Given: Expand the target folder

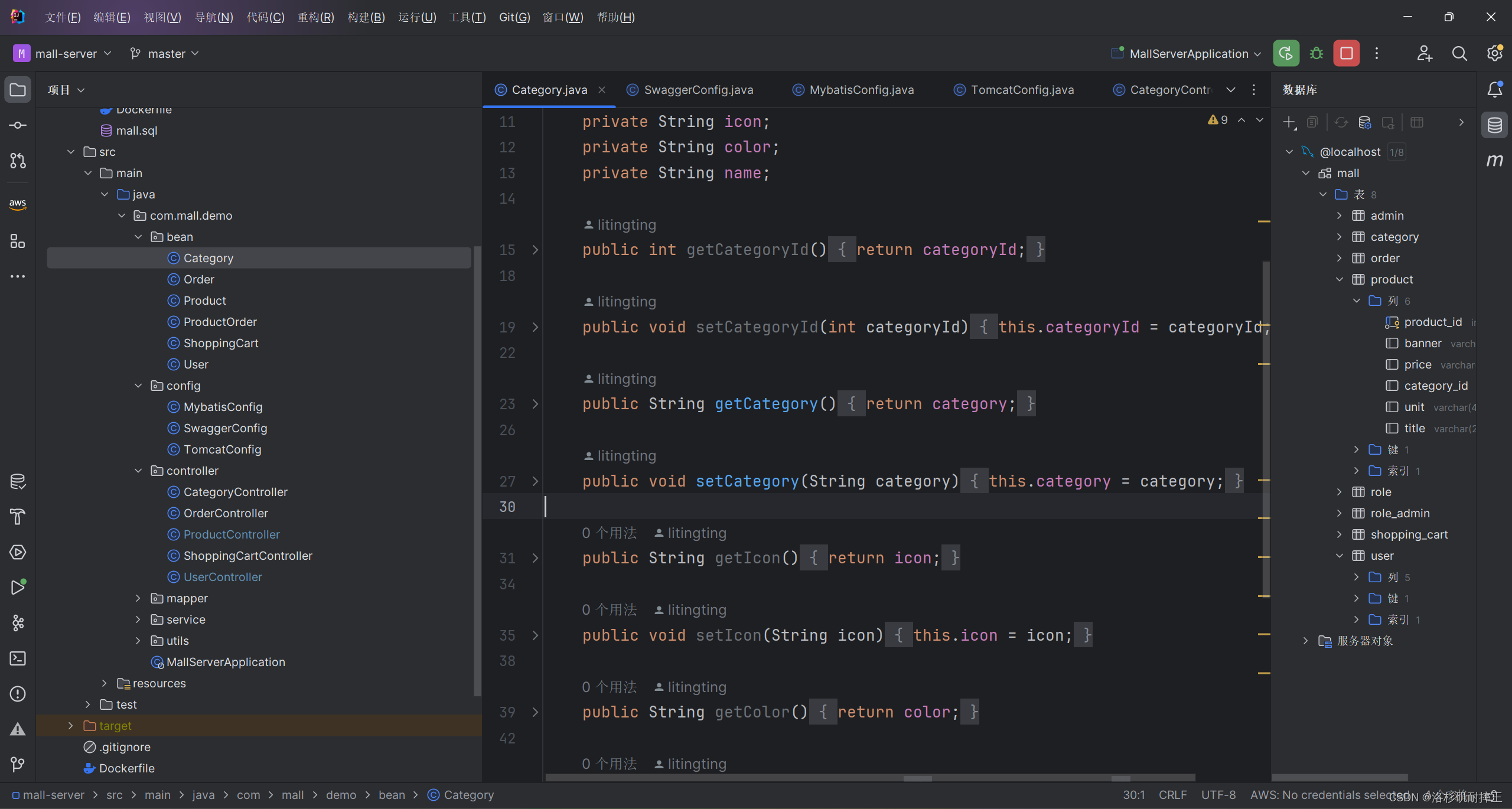Looking at the screenshot, I should [x=71, y=726].
